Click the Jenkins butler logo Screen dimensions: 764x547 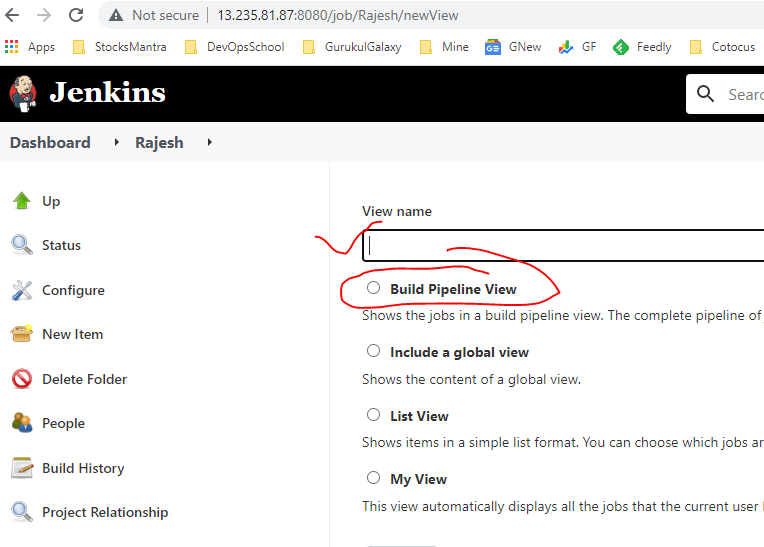(24, 93)
